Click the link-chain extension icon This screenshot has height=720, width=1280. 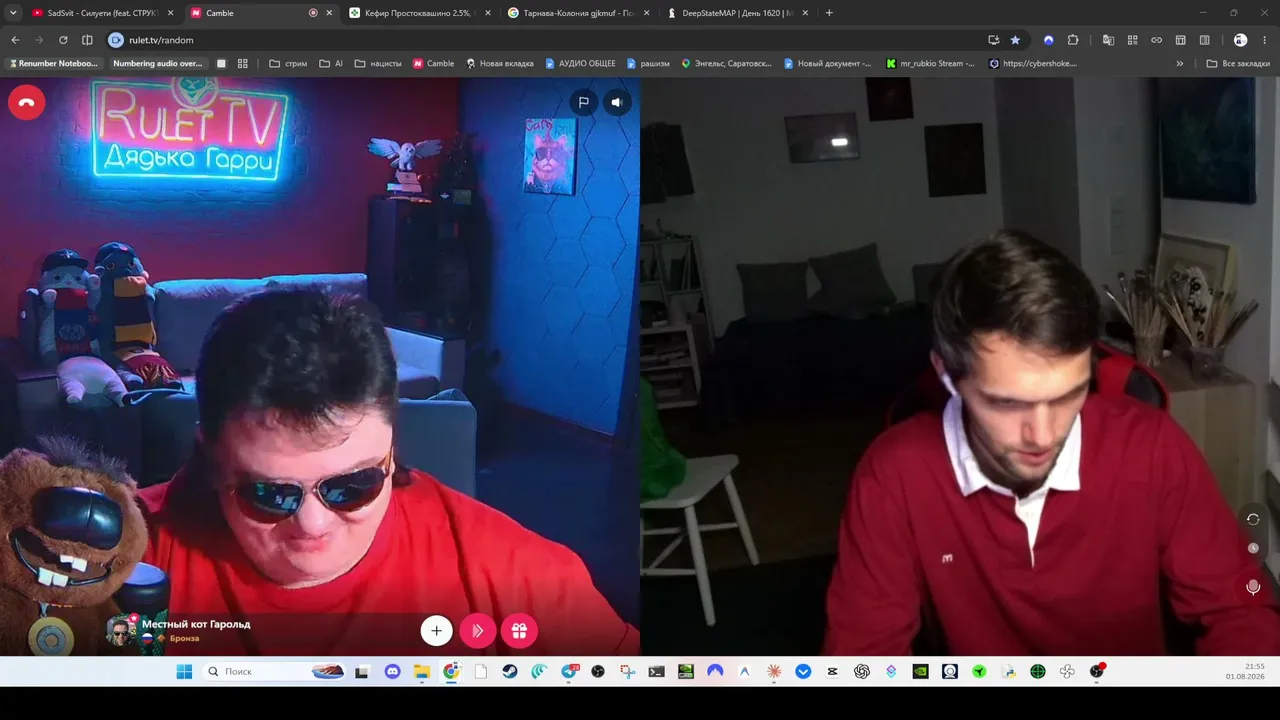point(1157,40)
